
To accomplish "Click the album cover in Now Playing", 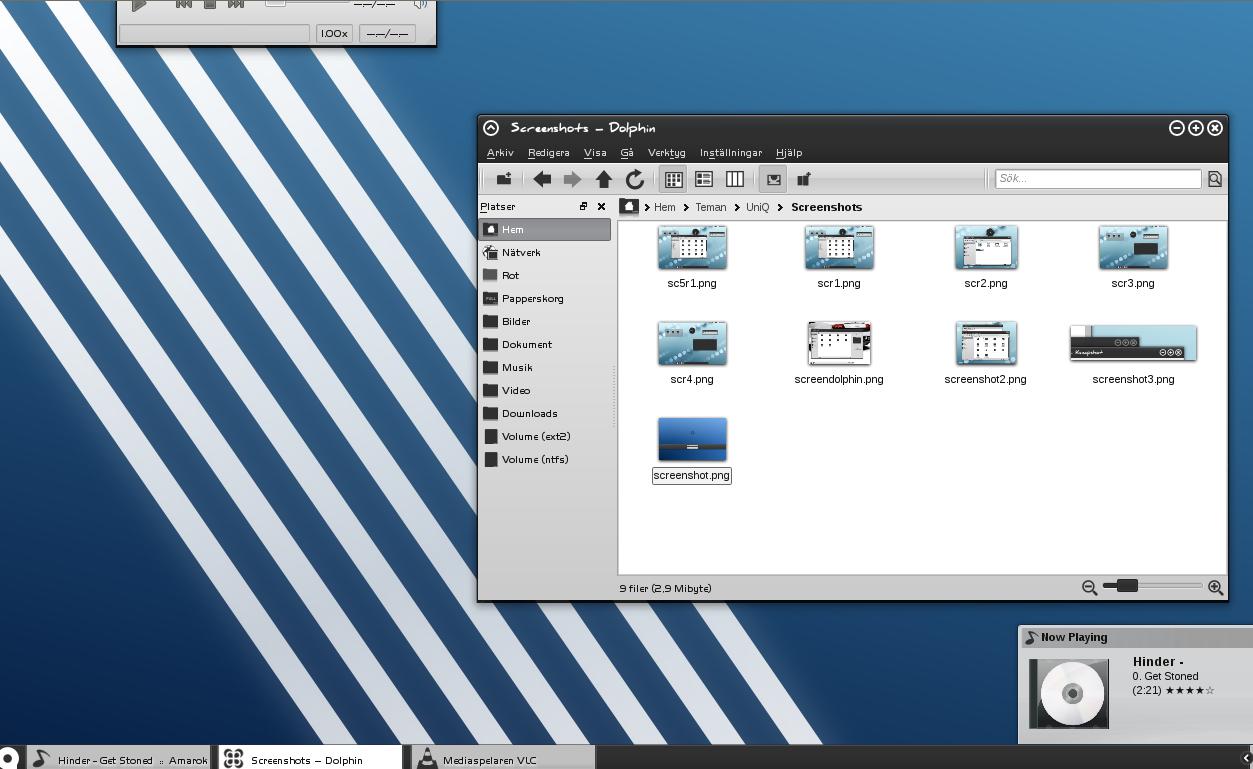I will (1069, 692).
